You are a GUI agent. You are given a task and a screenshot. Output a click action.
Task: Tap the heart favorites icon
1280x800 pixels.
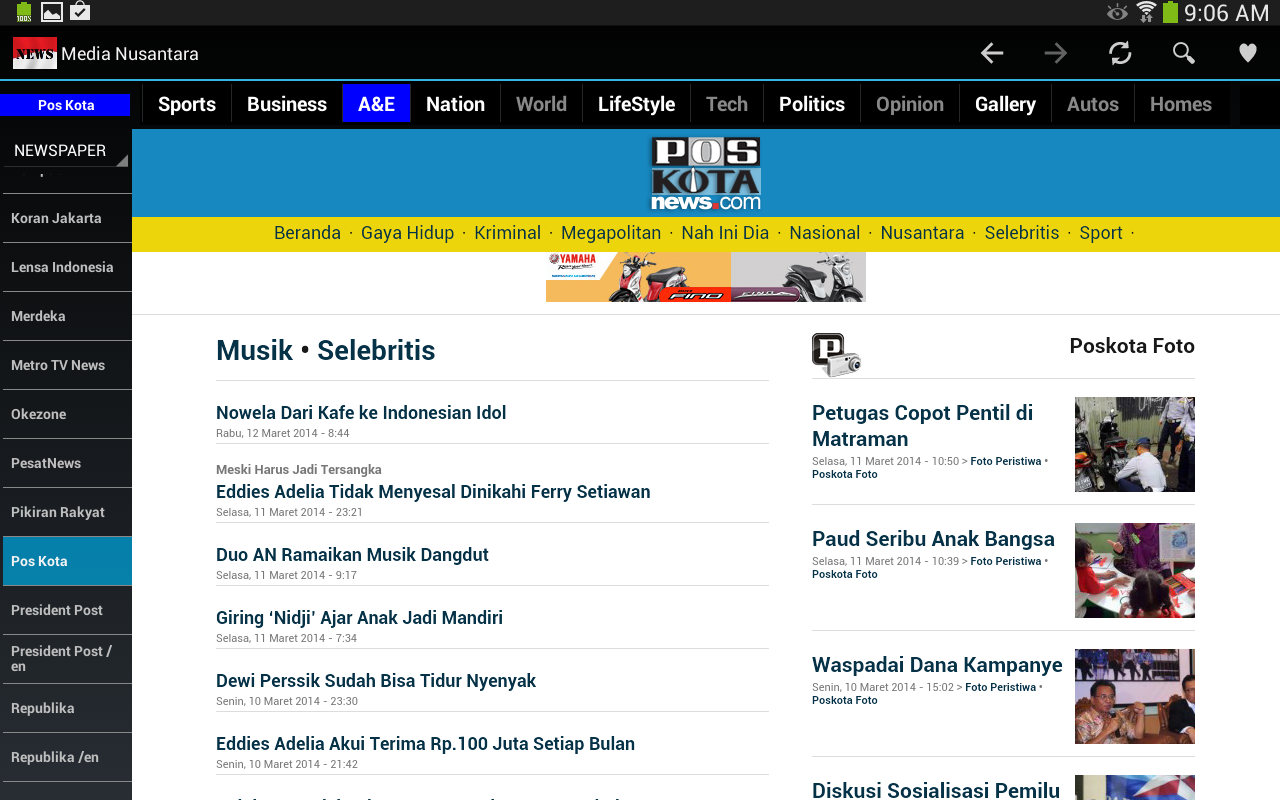point(1248,53)
